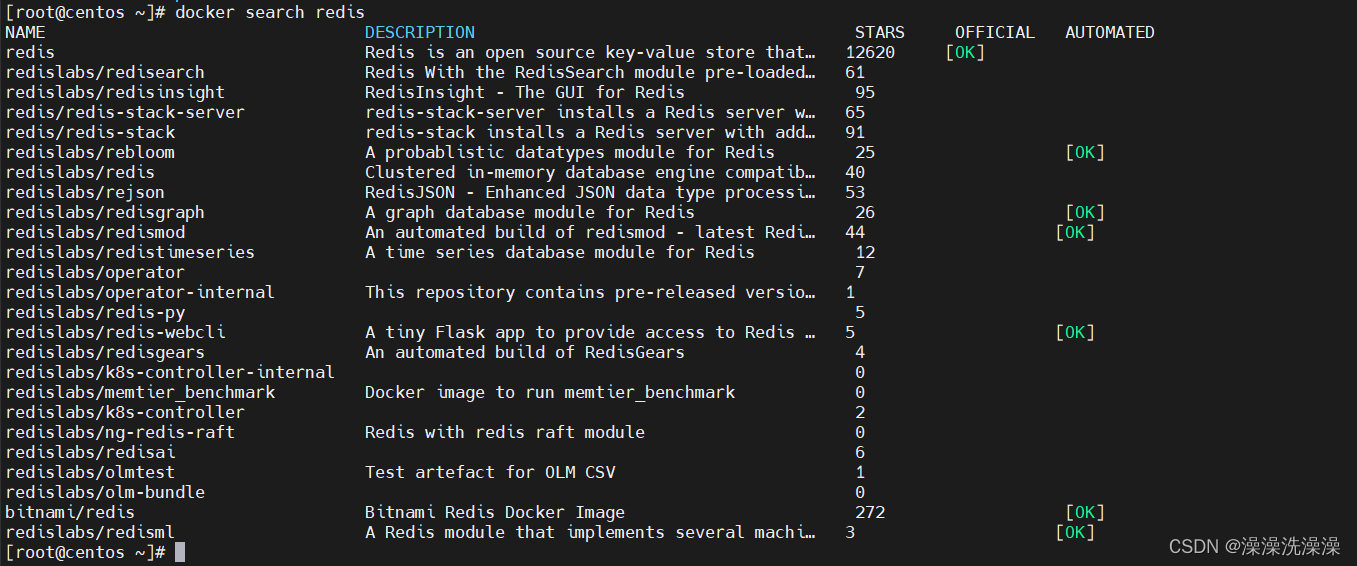The width and height of the screenshot is (1357, 566).
Task: Click the name bitnami/redis
Action: pos(70,512)
